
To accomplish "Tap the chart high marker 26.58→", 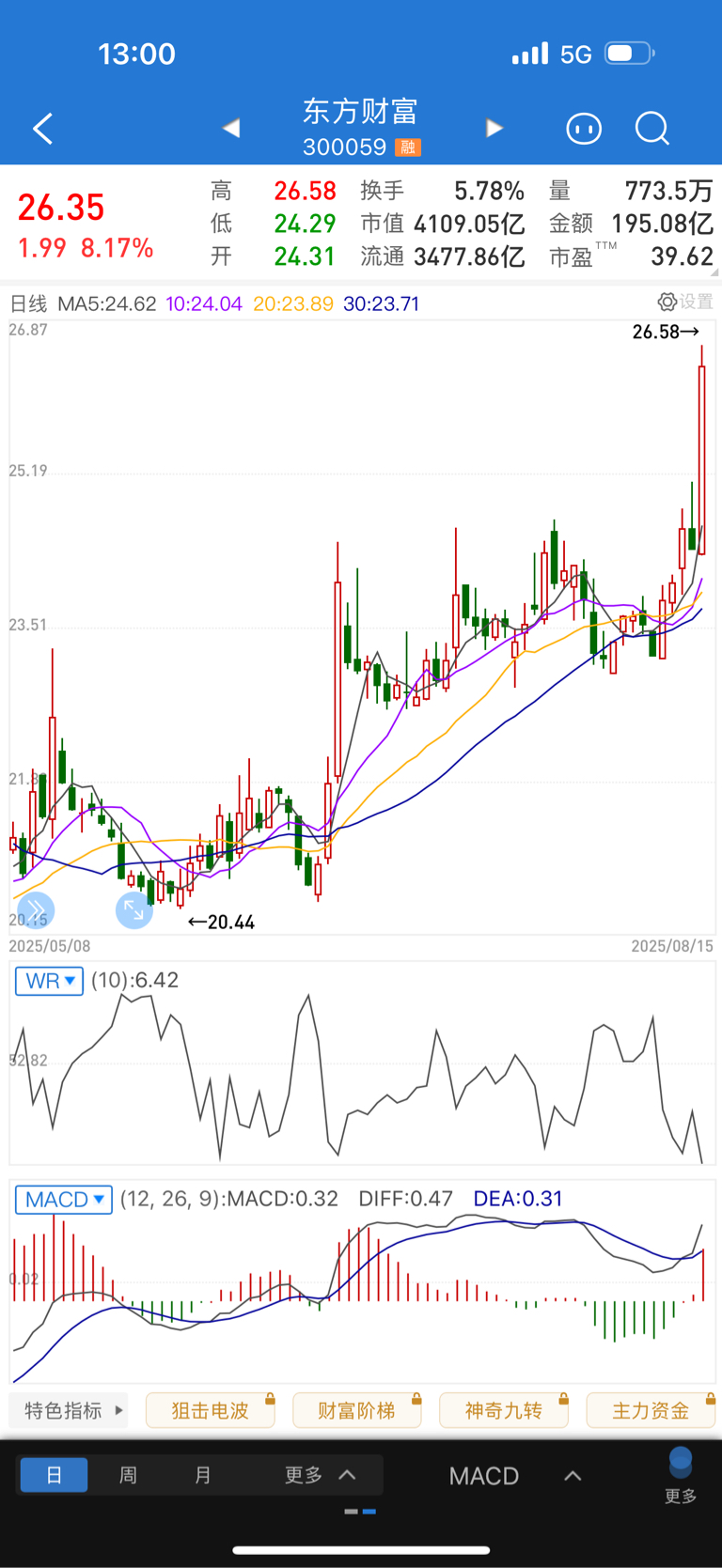I will (x=667, y=331).
